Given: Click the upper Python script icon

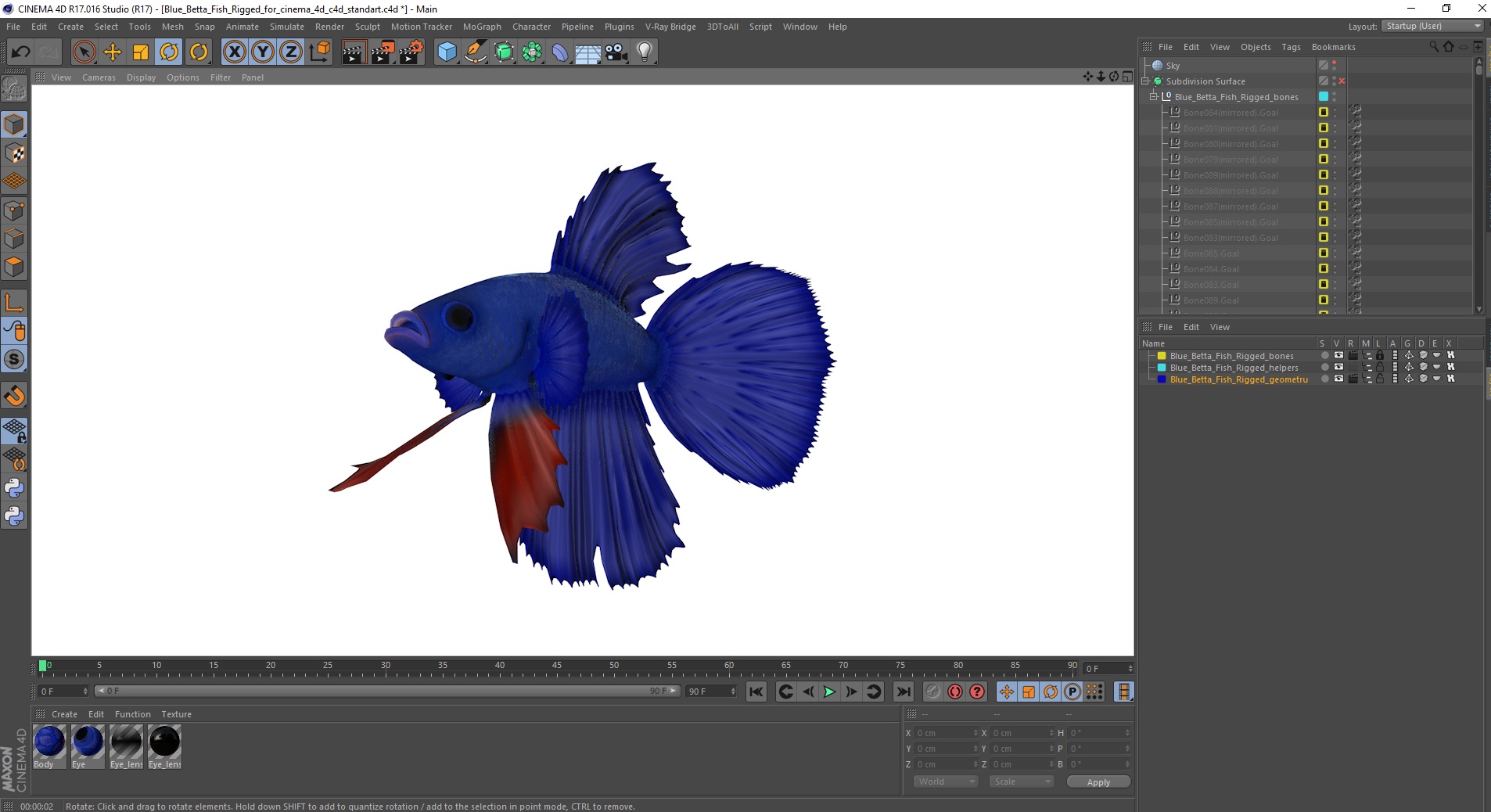Looking at the screenshot, I should point(14,488).
